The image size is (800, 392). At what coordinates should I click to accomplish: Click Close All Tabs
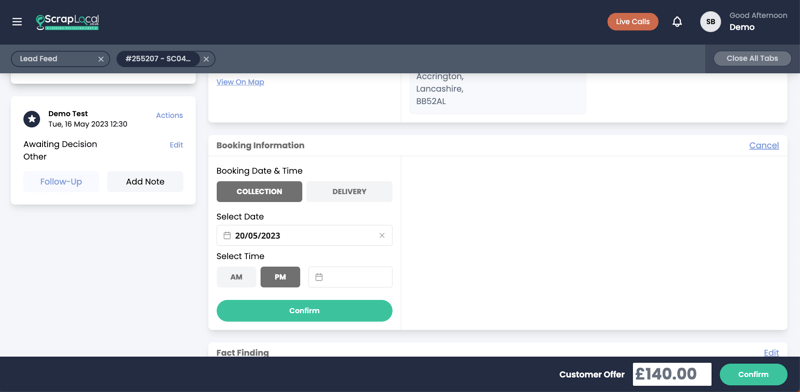(x=752, y=59)
